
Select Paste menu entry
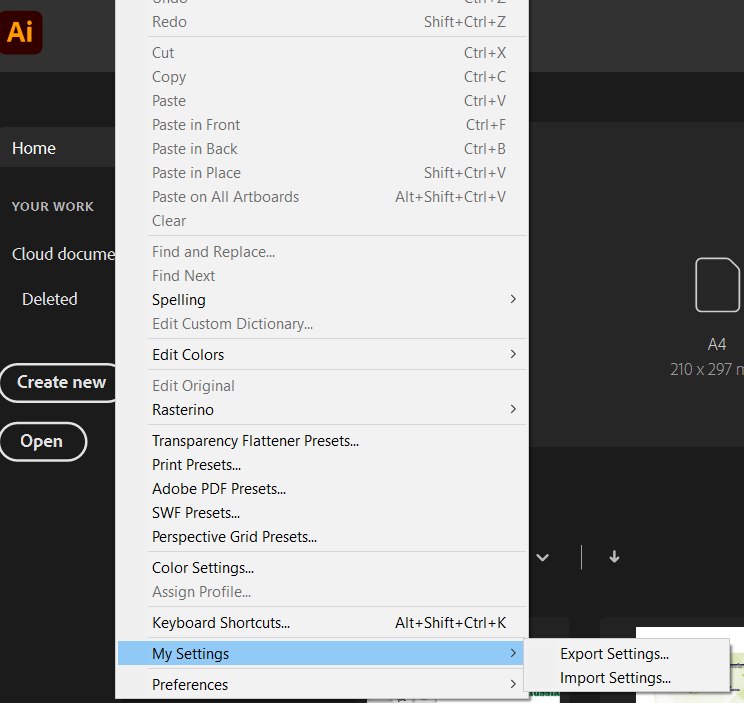[x=321, y=101]
